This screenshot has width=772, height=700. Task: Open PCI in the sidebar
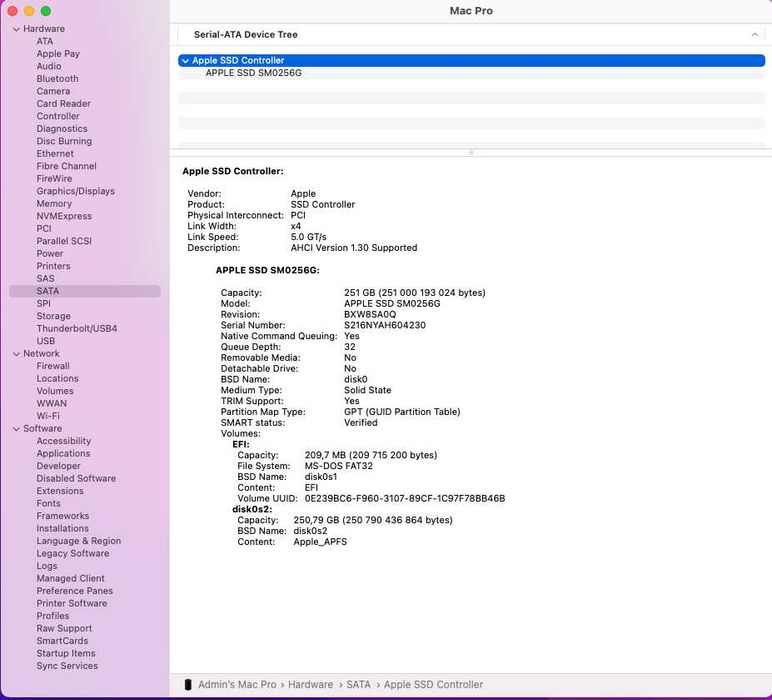(44, 228)
